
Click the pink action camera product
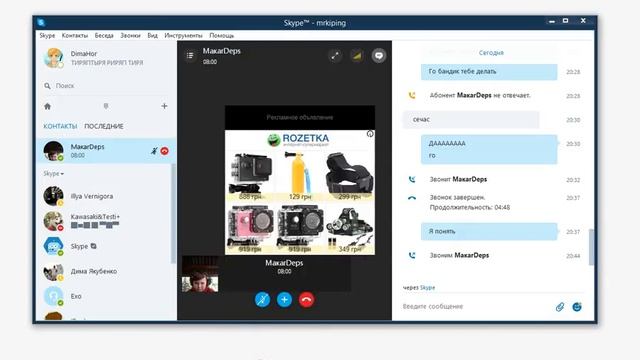click(x=250, y=229)
